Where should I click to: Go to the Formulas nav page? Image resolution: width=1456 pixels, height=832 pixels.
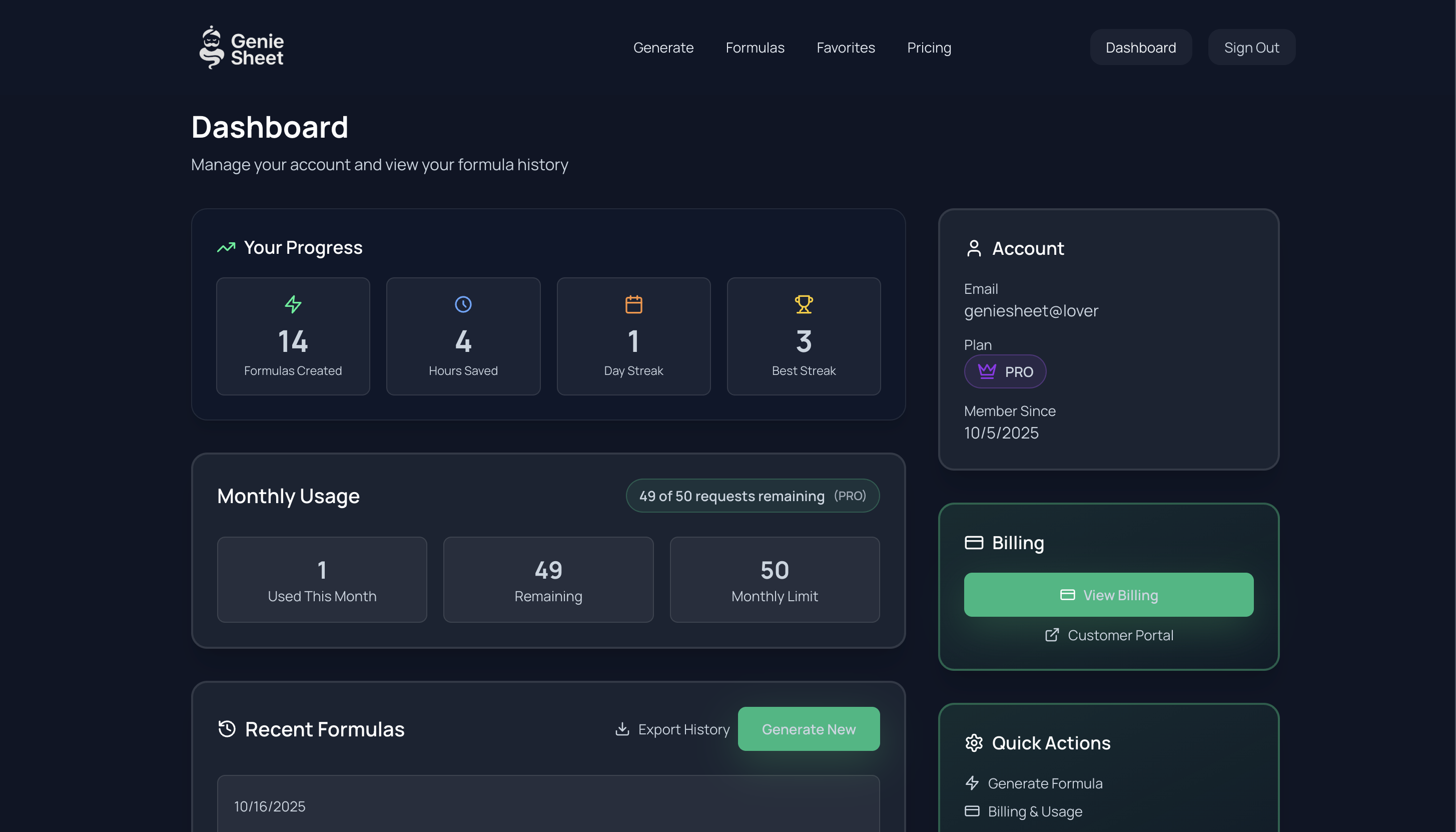pyautogui.click(x=754, y=48)
